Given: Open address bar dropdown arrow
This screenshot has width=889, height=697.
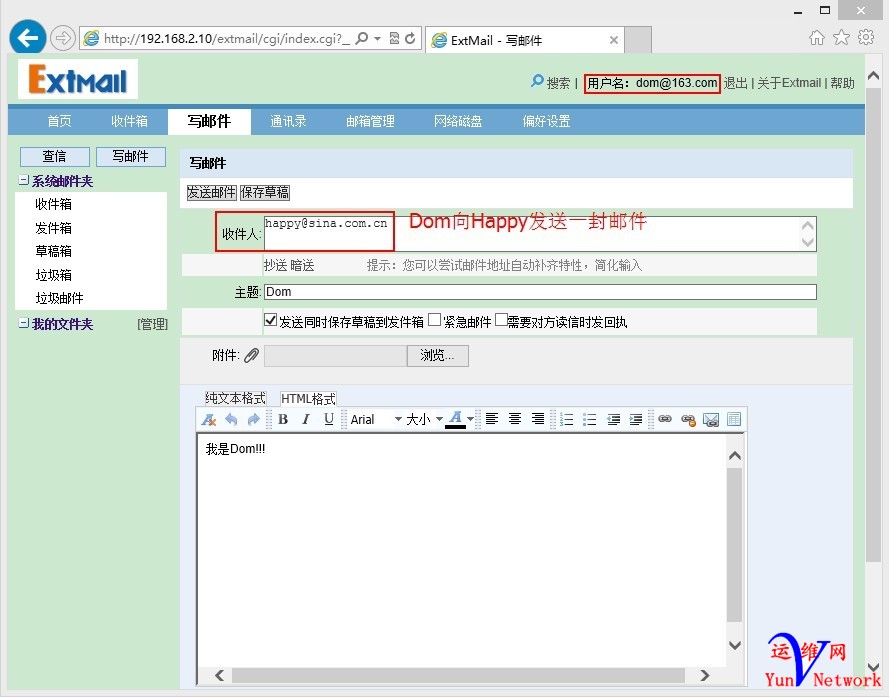Looking at the screenshot, I should click(x=377, y=39).
